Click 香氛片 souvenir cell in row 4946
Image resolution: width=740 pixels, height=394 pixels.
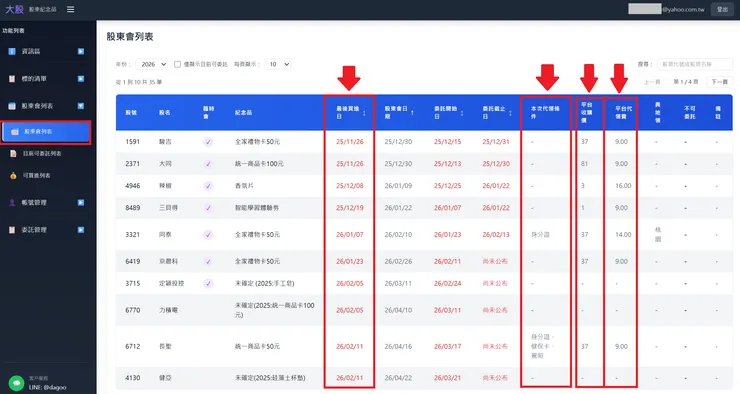(x=244, y=186)
